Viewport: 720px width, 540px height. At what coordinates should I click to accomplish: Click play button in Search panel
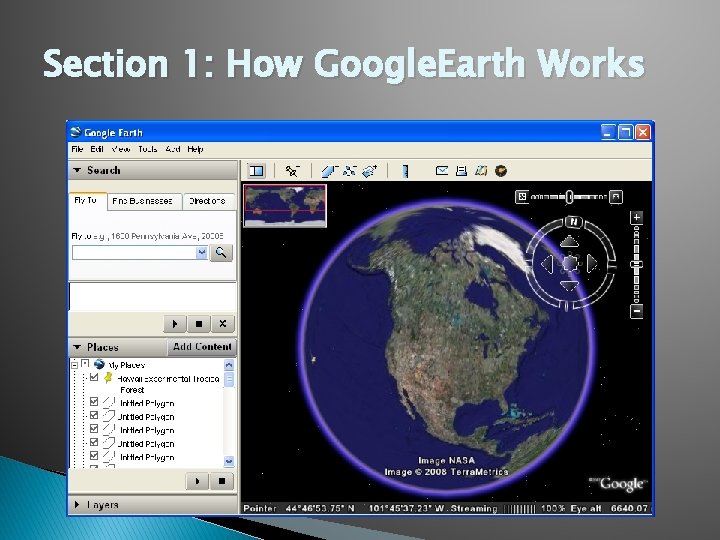[175, 324]
